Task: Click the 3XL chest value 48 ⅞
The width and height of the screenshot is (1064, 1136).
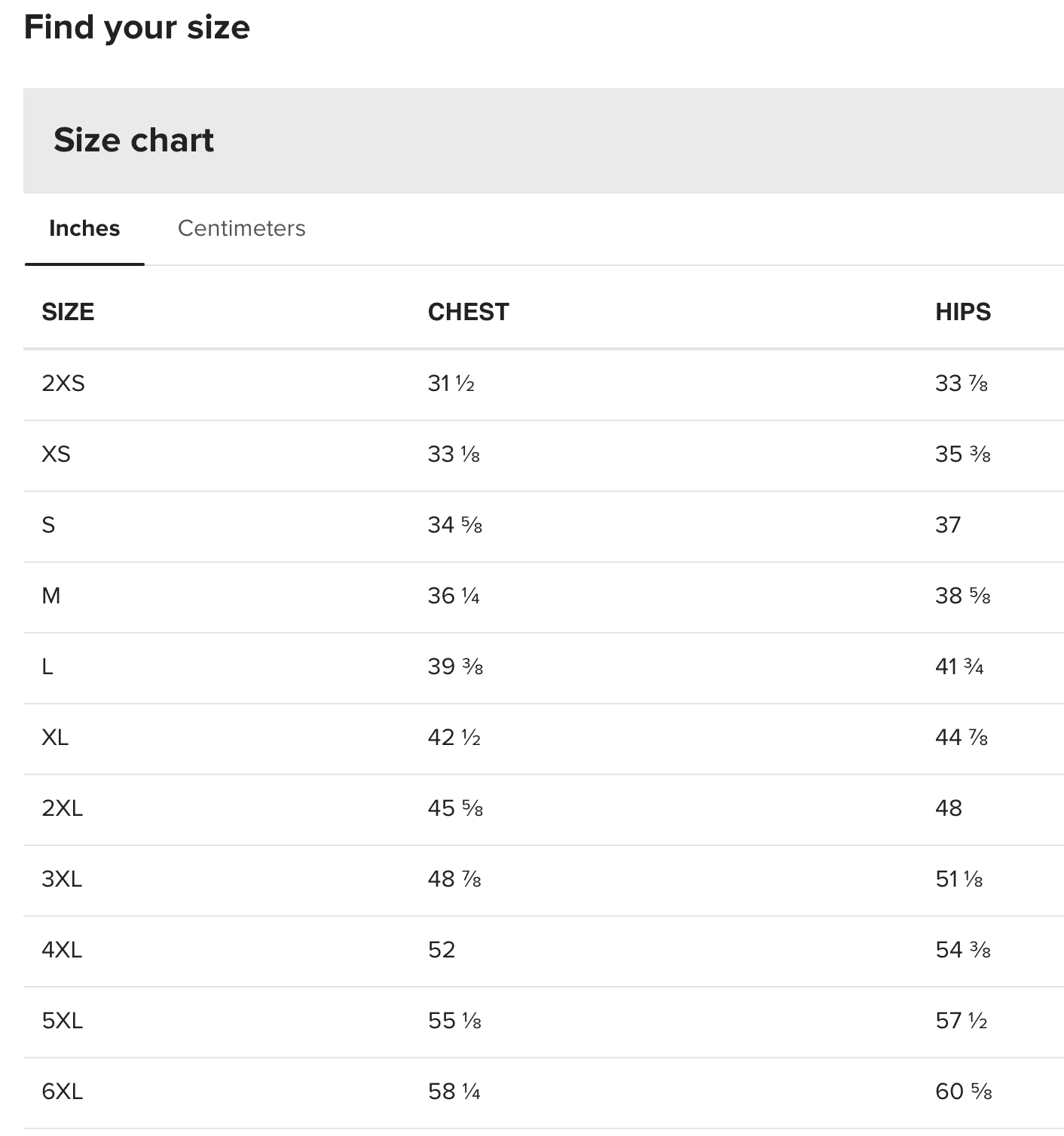Action: 454,879
